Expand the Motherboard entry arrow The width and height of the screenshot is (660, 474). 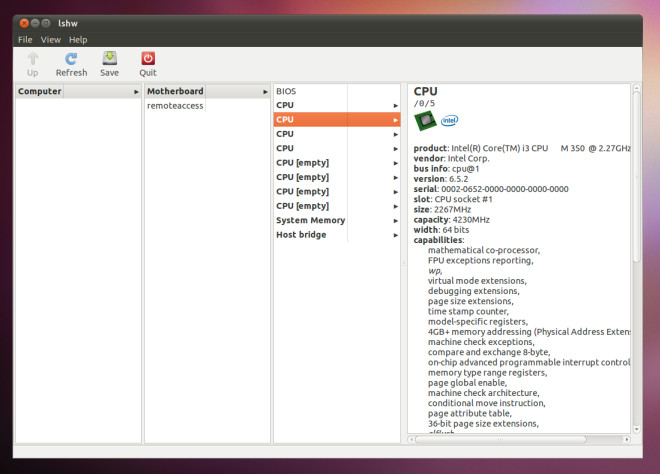(265, 92)
